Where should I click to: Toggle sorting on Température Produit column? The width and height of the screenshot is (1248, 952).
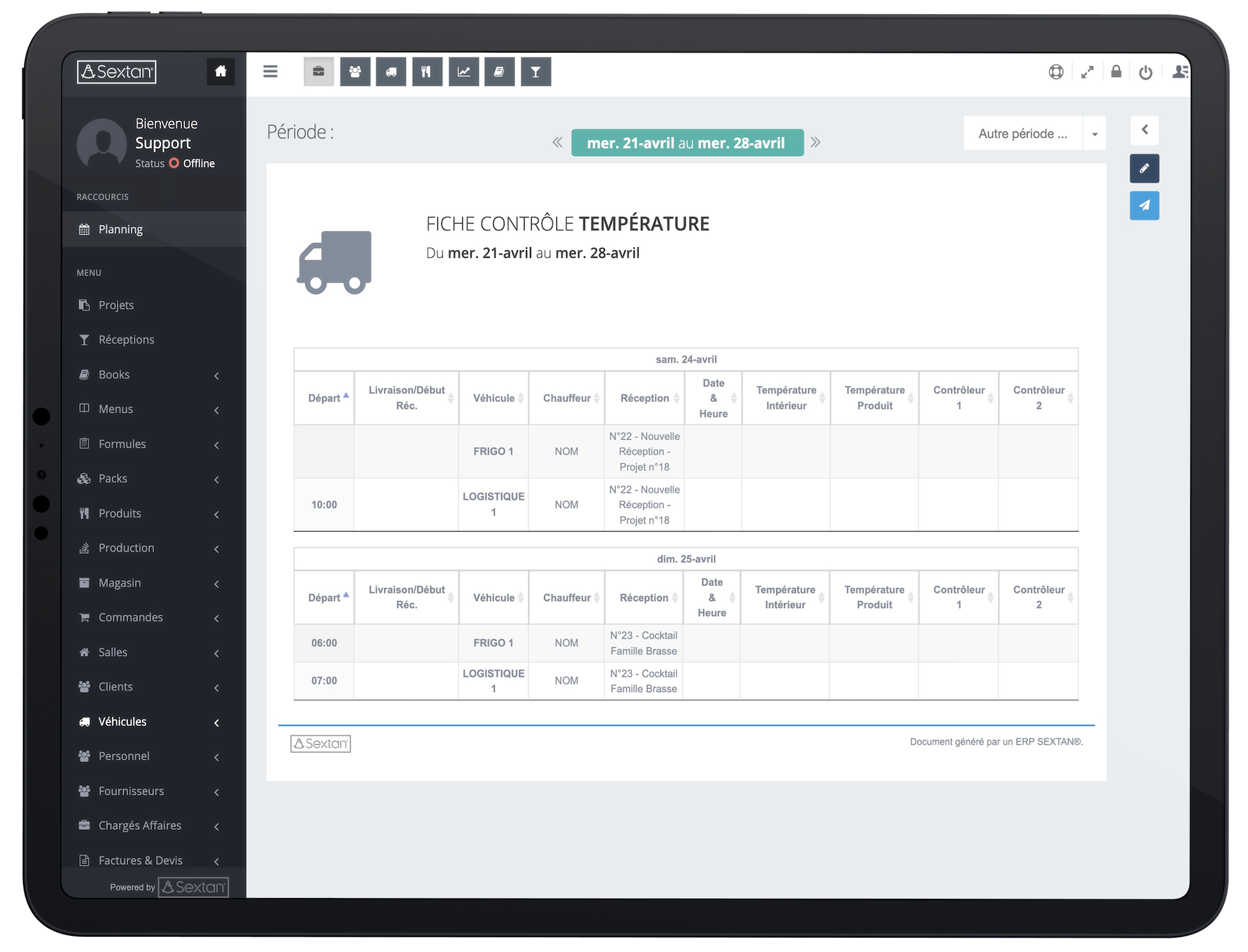[874, 398]
